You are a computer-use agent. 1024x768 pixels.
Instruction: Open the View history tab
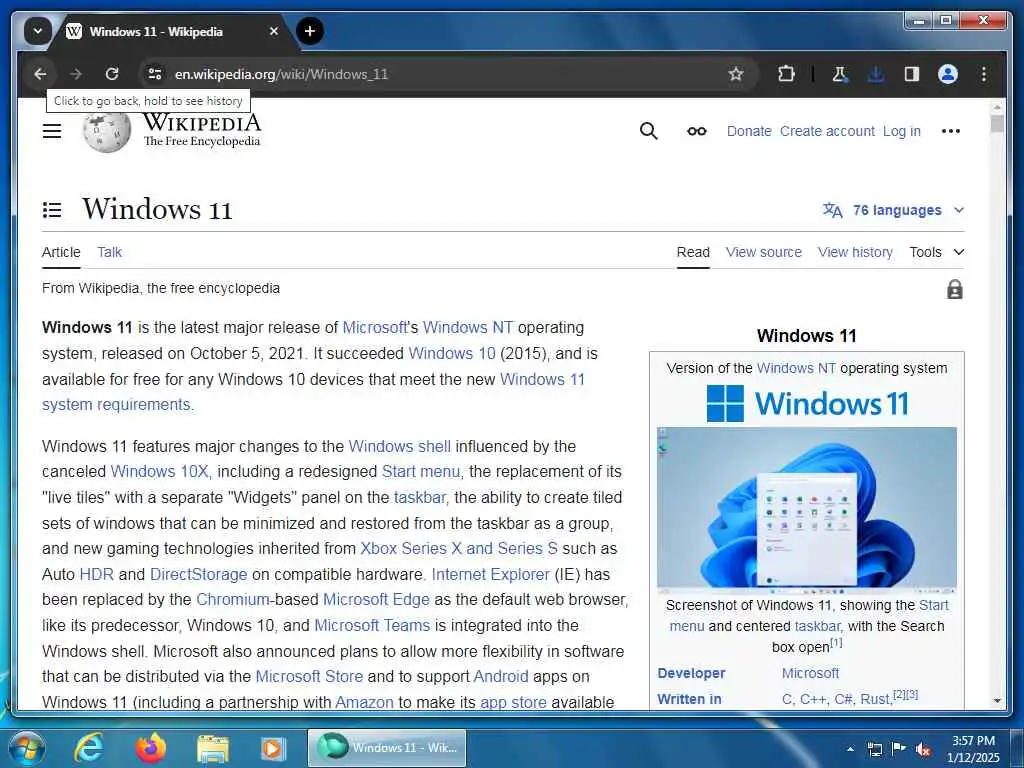coord(855,252)
